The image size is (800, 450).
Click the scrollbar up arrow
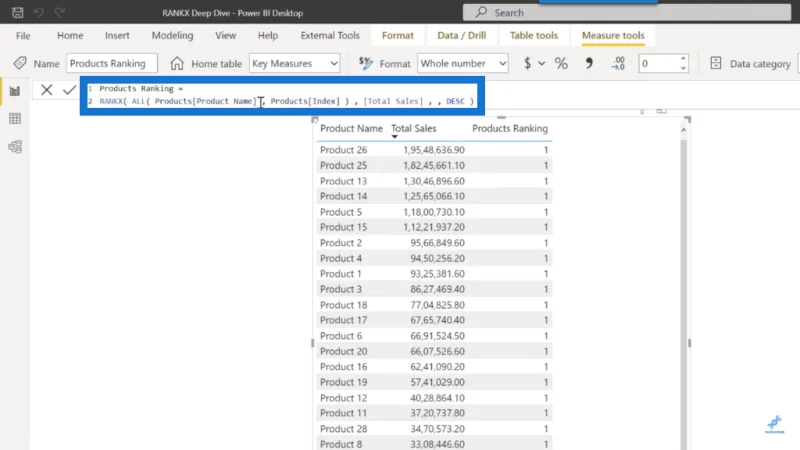(x=684, y=130)
